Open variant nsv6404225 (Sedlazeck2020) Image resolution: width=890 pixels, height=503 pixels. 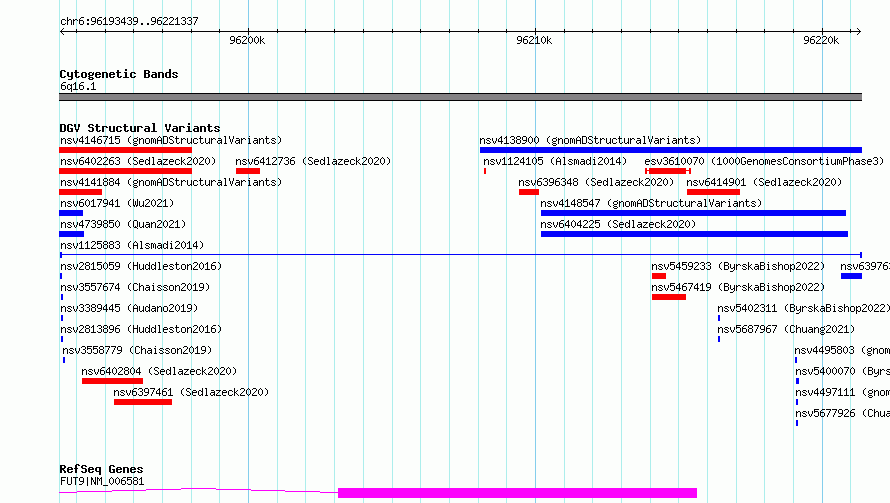(x=618, y=224)
